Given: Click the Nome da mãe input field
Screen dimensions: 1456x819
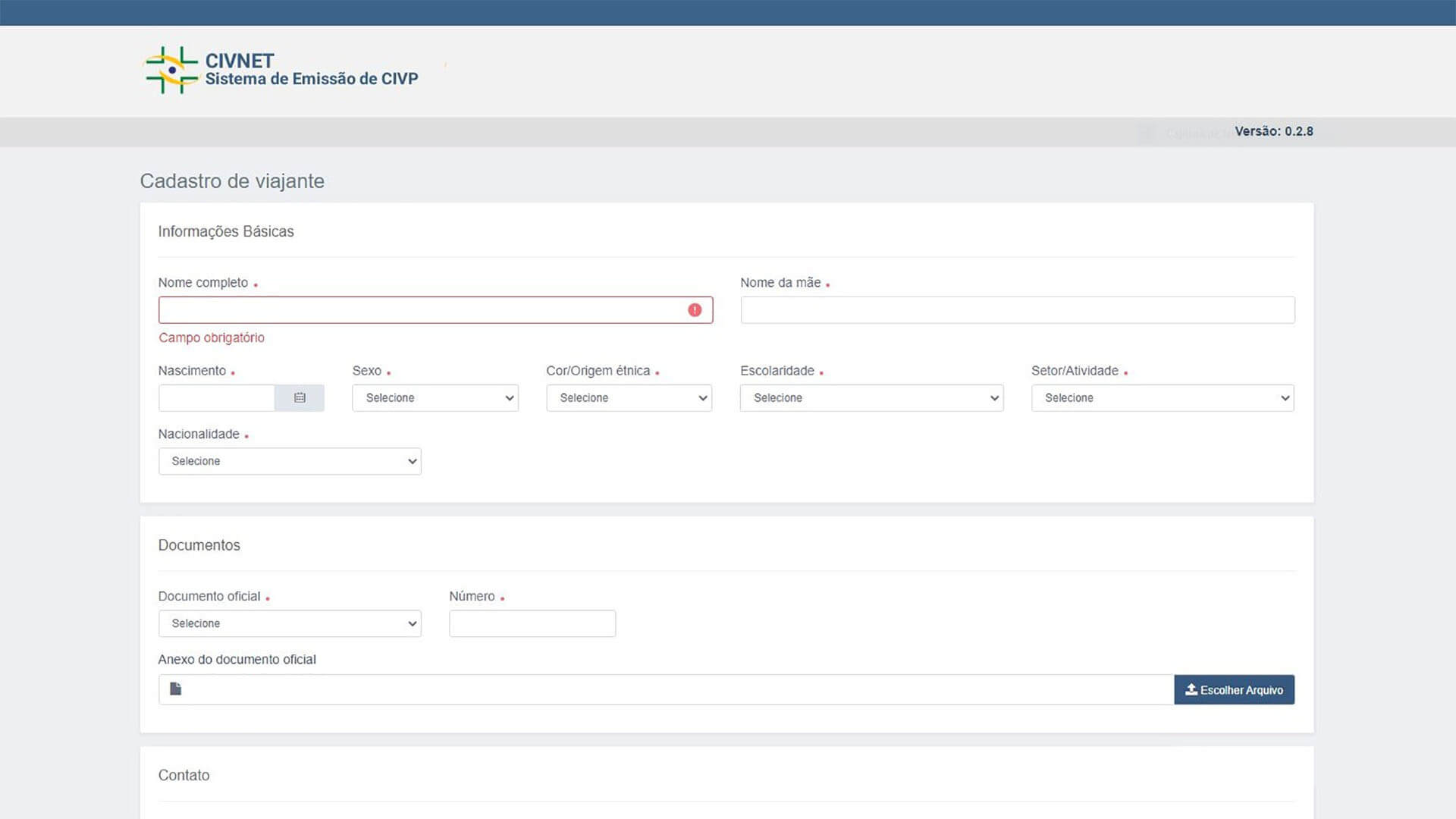Looking at the screenshot, I should coord(1017,310).
